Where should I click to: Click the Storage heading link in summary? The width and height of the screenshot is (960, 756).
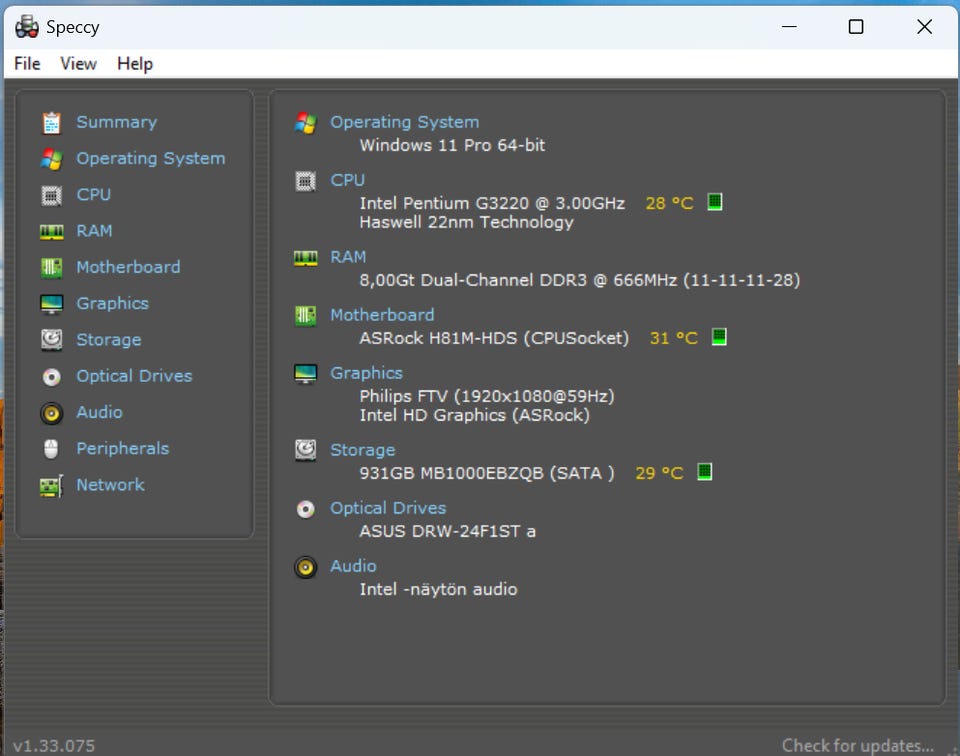click(x=363, y=450)
